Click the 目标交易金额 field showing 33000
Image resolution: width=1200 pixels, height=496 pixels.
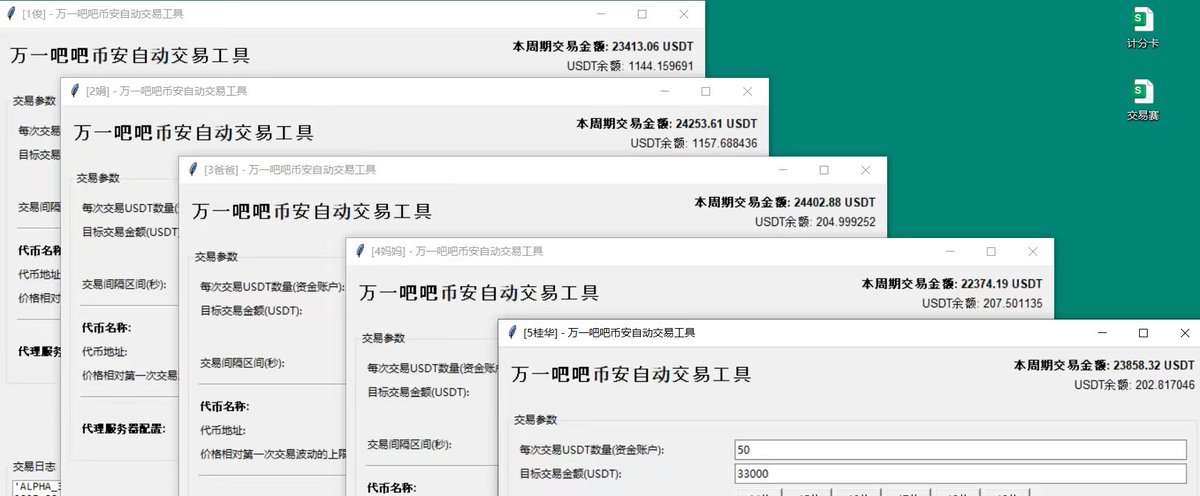pyautogui.click(x=961, y=474)
